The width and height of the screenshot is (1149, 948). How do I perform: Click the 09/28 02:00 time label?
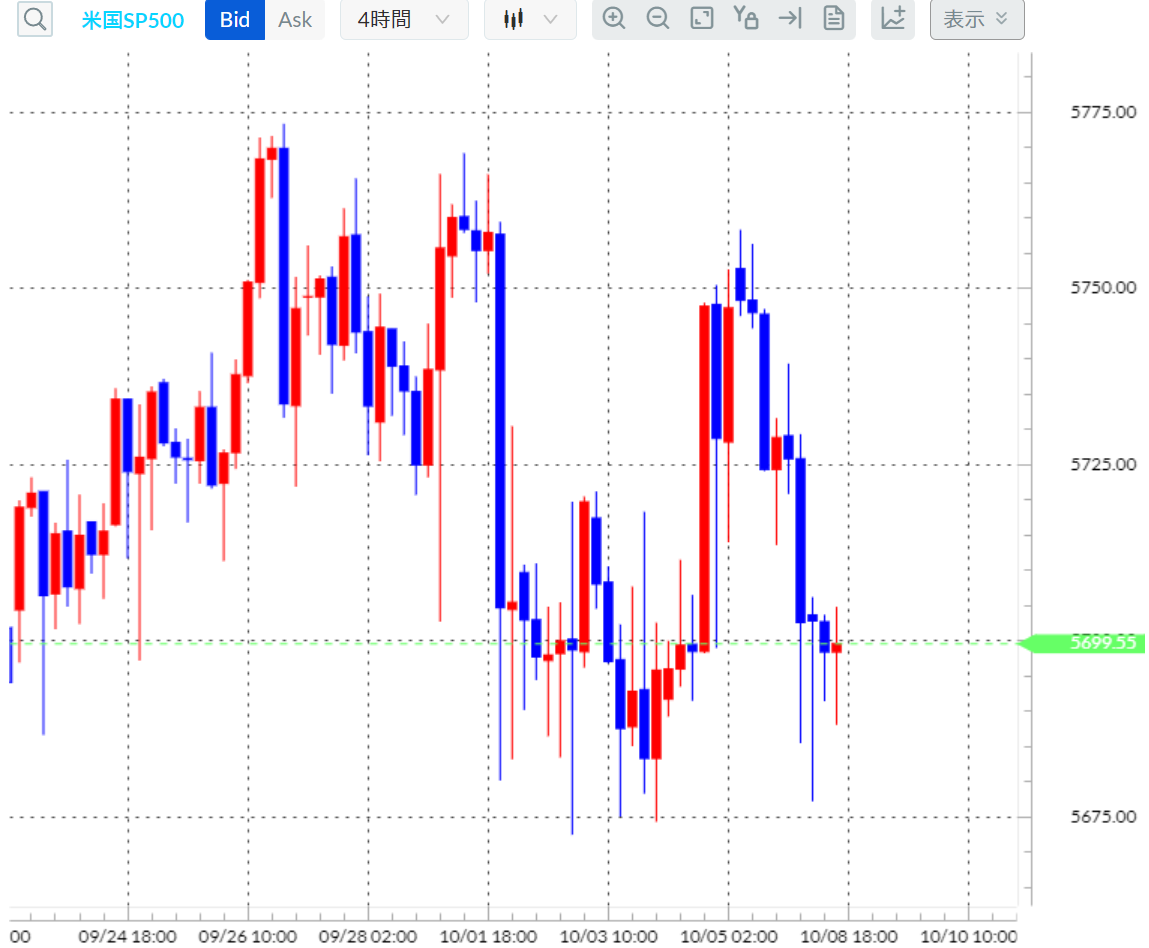[368, 937]
